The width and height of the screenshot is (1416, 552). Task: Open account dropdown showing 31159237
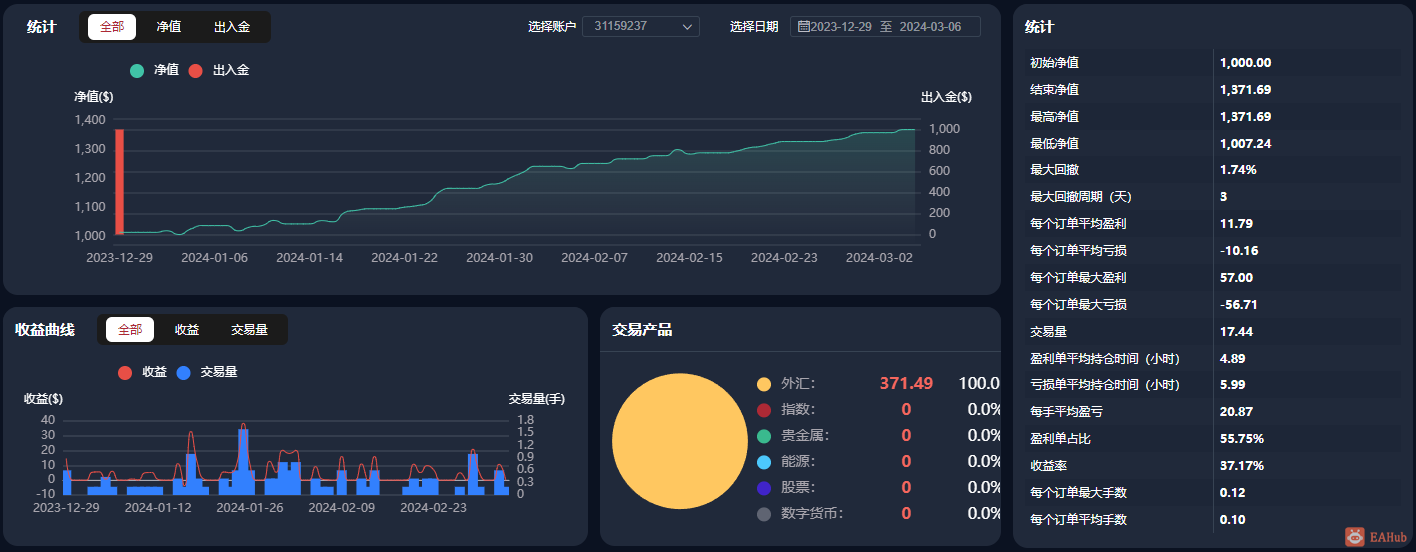click(641, 26)
